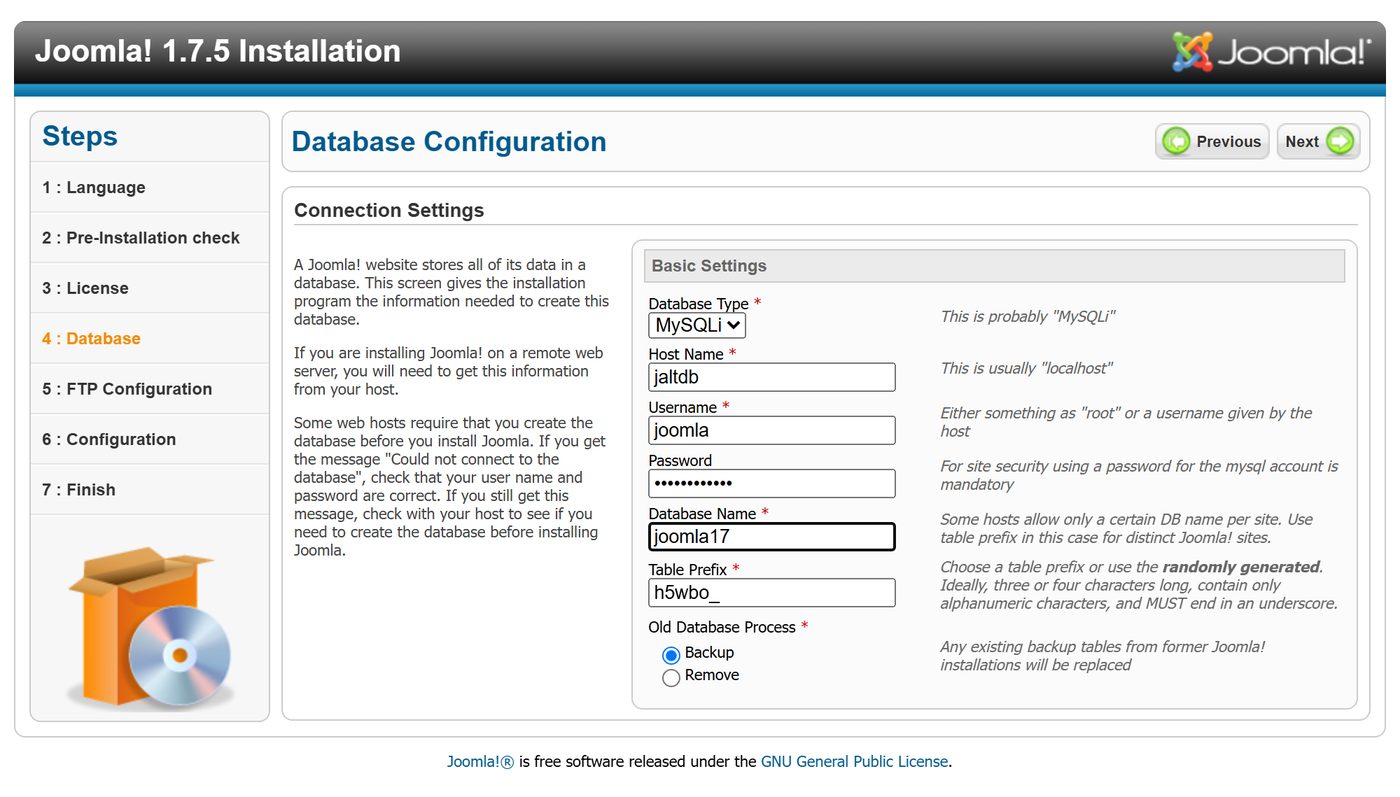Image resolution: width=1400 pixels, height=797 pixels.
Task: Open the Database Type MySQLi dropdown
Action: pos(697,325)
